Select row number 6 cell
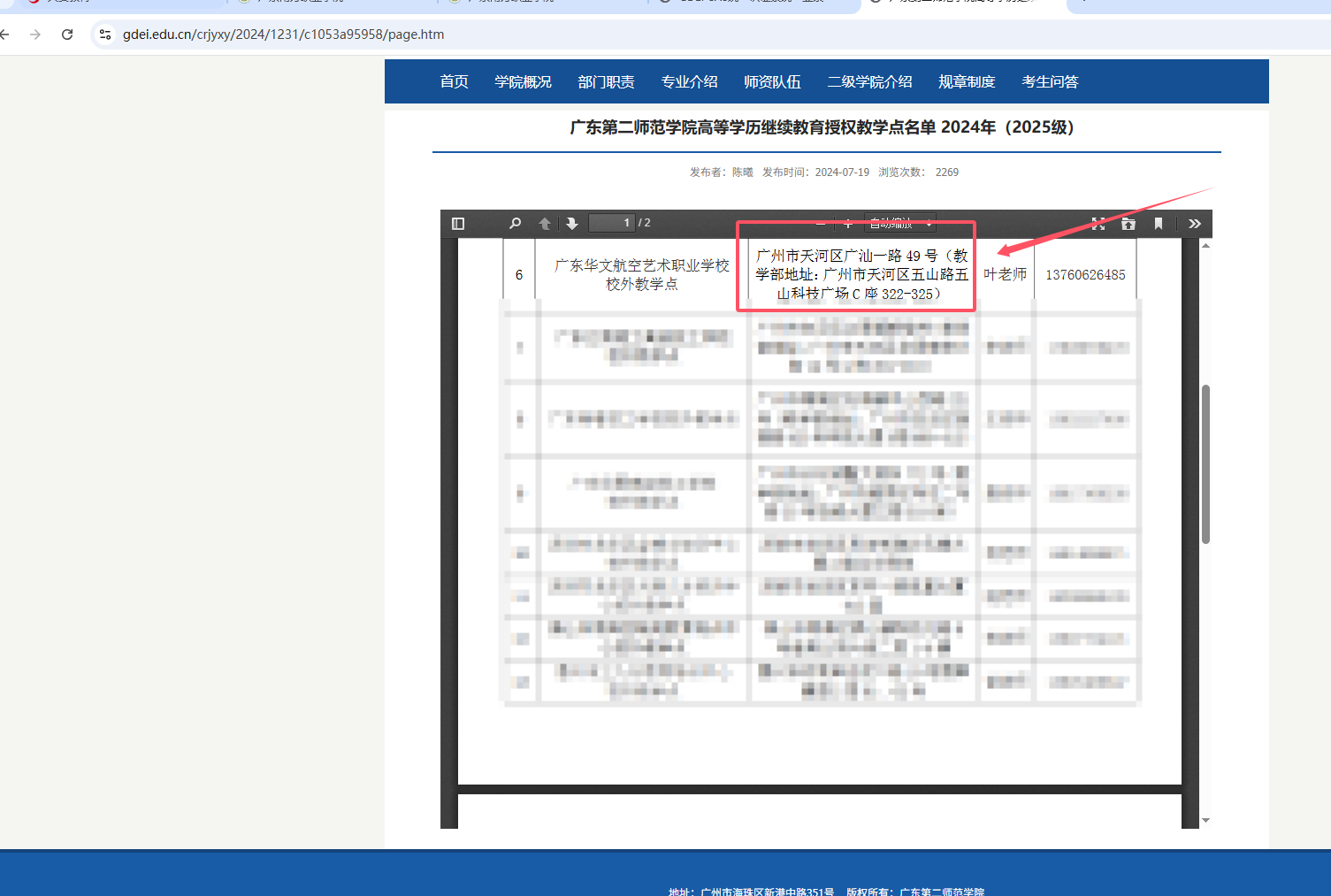Image resolution: width=1331 pixels, height=896 pixels. [x=519, y=275]
